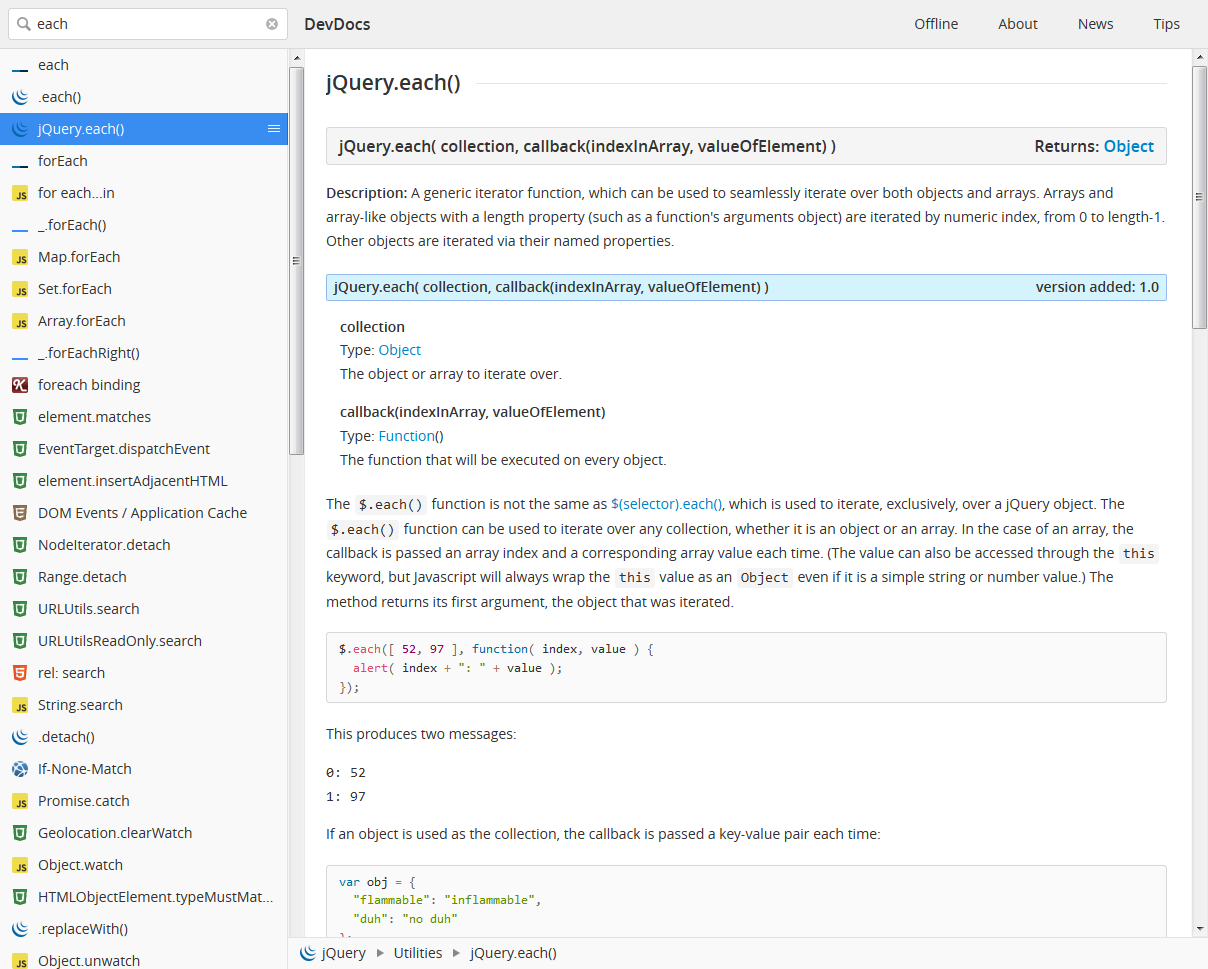Follow the Type: Object link under collection

pos(399,350)
